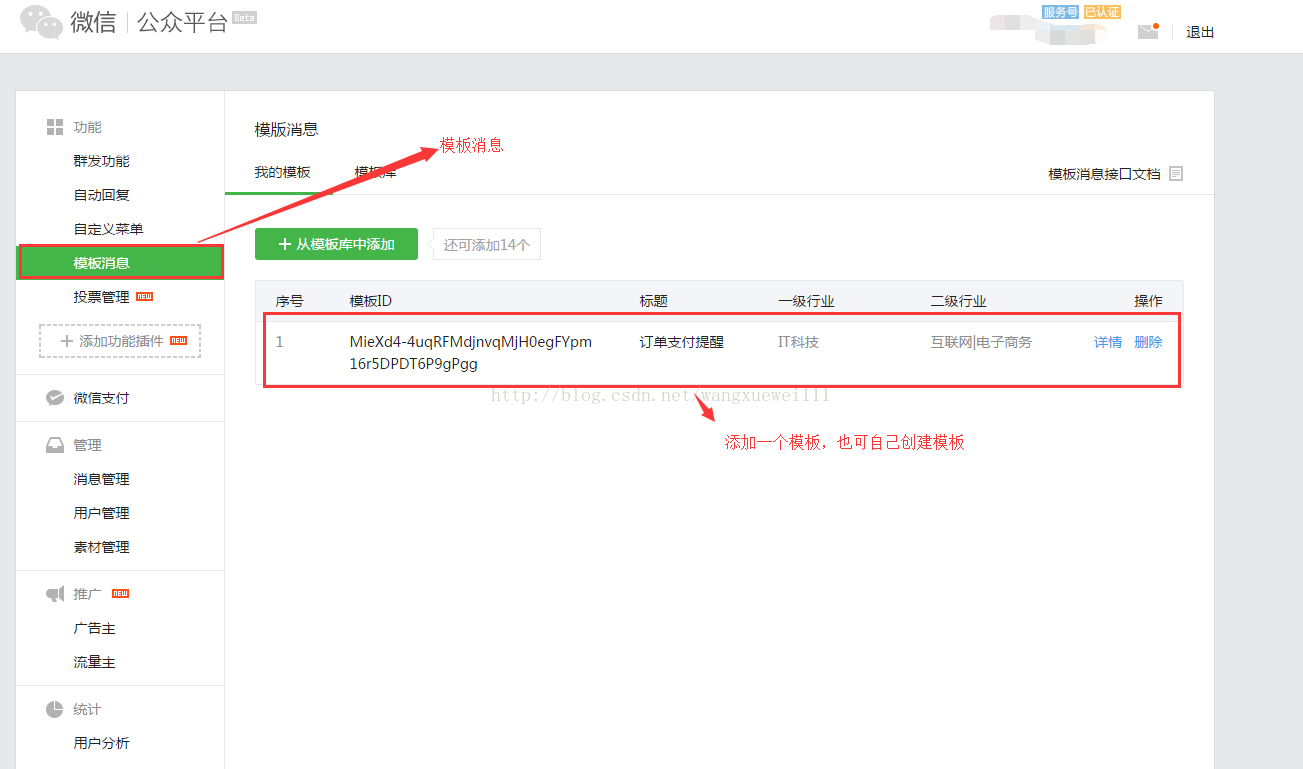The height and width of the screenshot is (769, 1303).
Task: Open 素材管理 in the sidebar
Action: click(x=101, y=547)
